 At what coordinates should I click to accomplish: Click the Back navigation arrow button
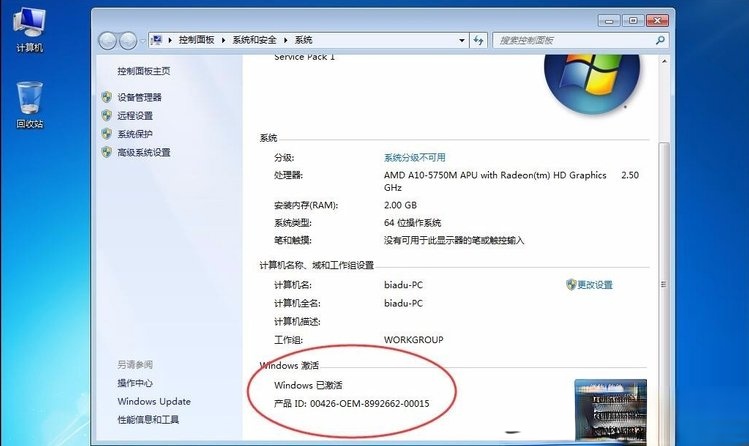click(x=107, y=41)
